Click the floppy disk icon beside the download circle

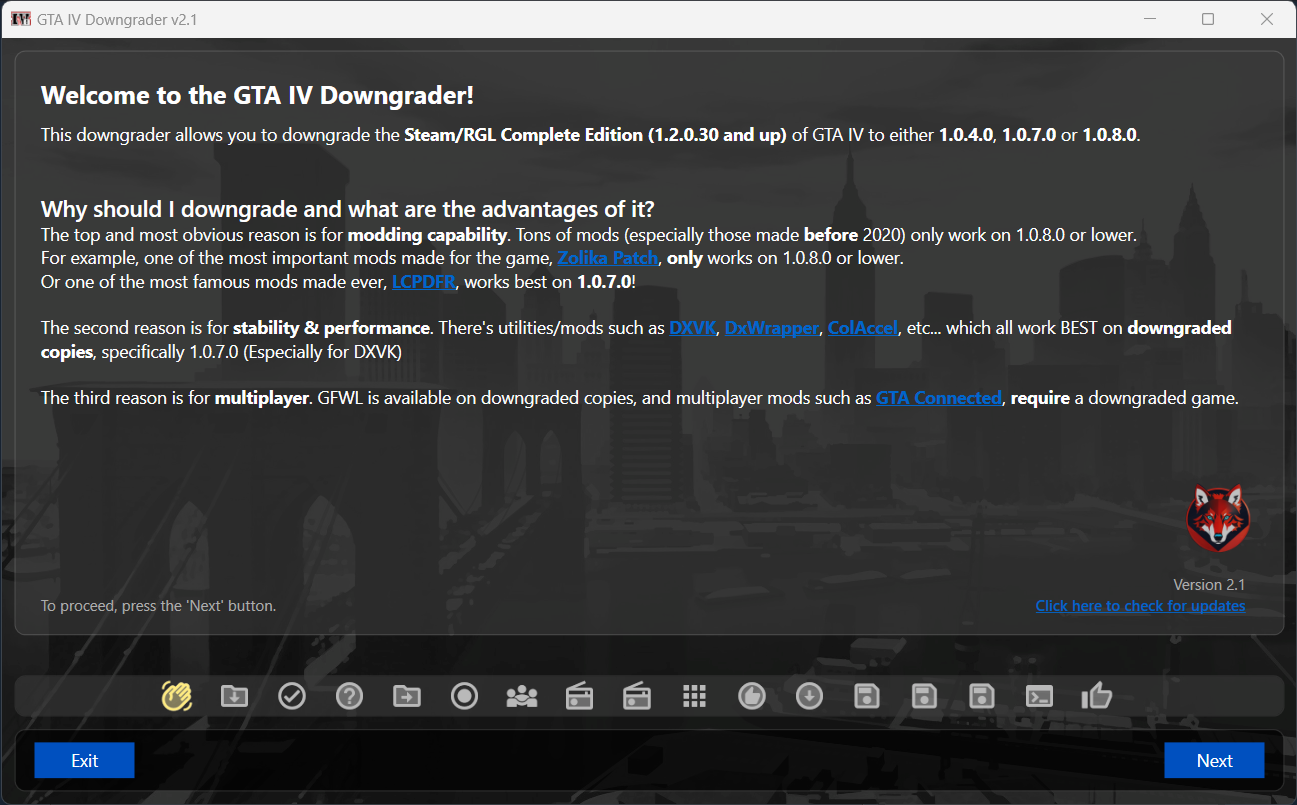(x=867, y=696)
